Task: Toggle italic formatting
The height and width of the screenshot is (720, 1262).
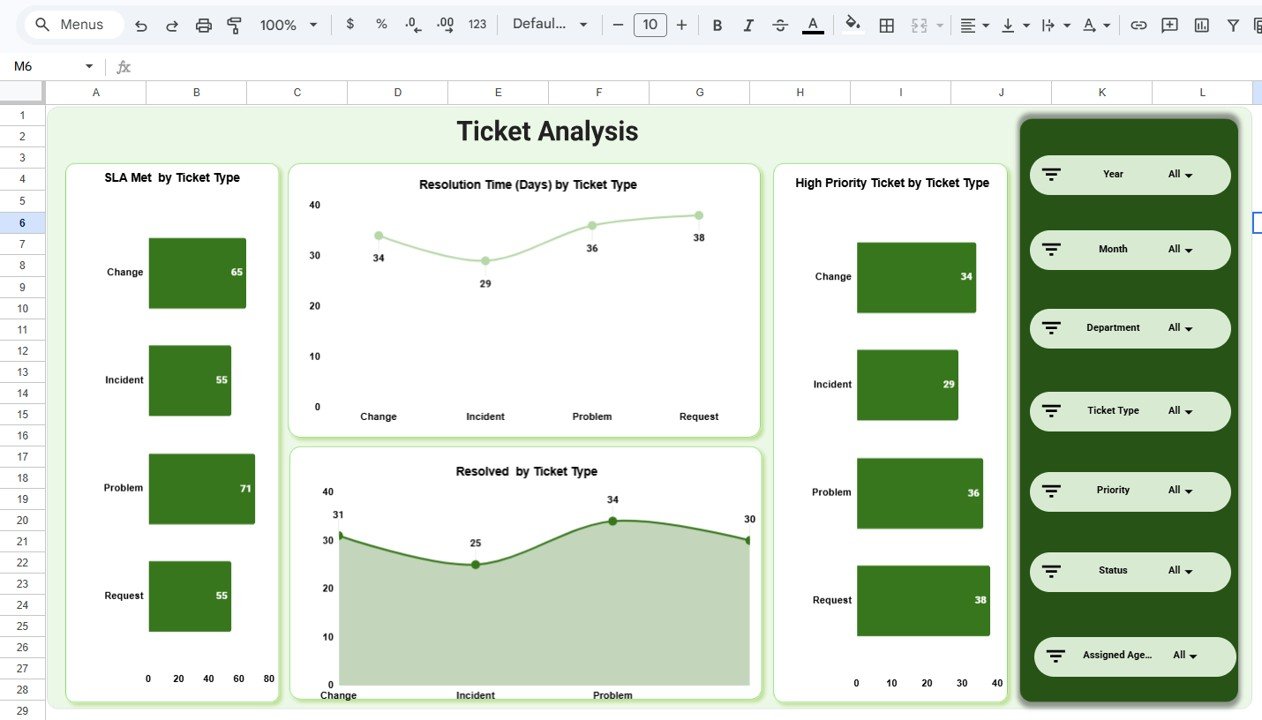Action: pos(748,24)
